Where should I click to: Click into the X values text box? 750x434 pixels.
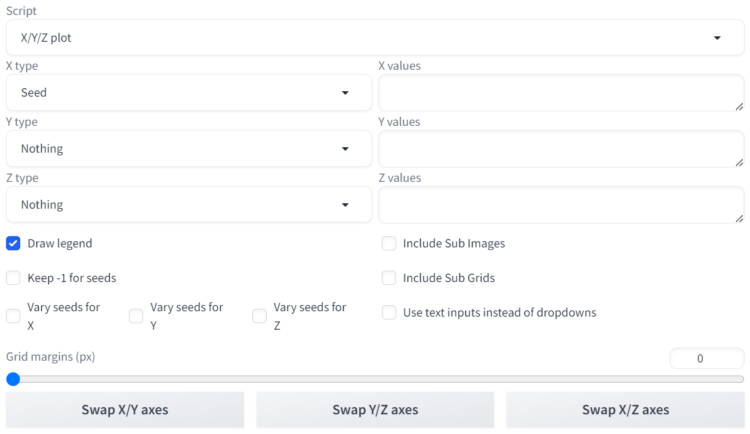tap(561, 93)
